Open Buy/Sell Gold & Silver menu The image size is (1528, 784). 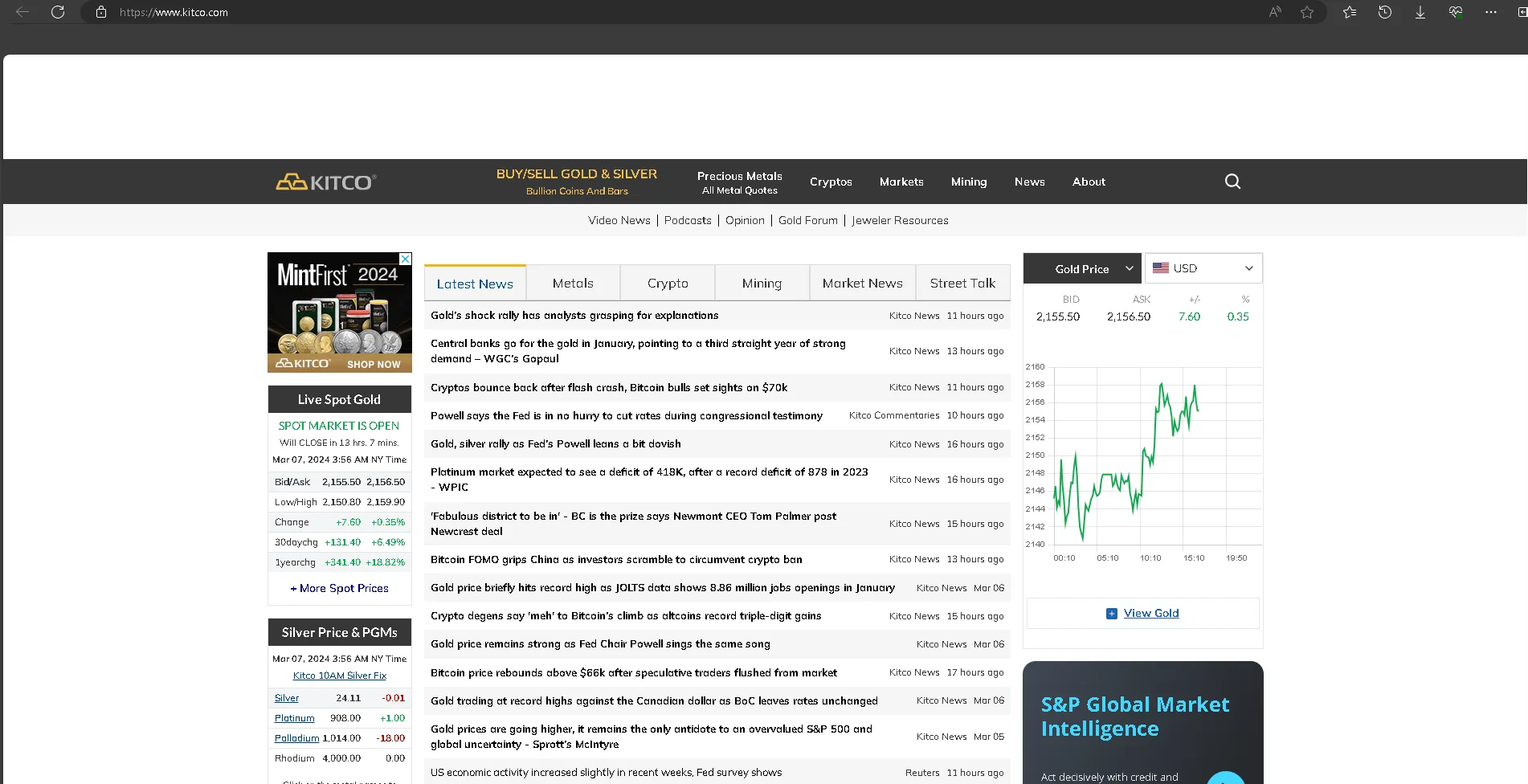(577, 182)
